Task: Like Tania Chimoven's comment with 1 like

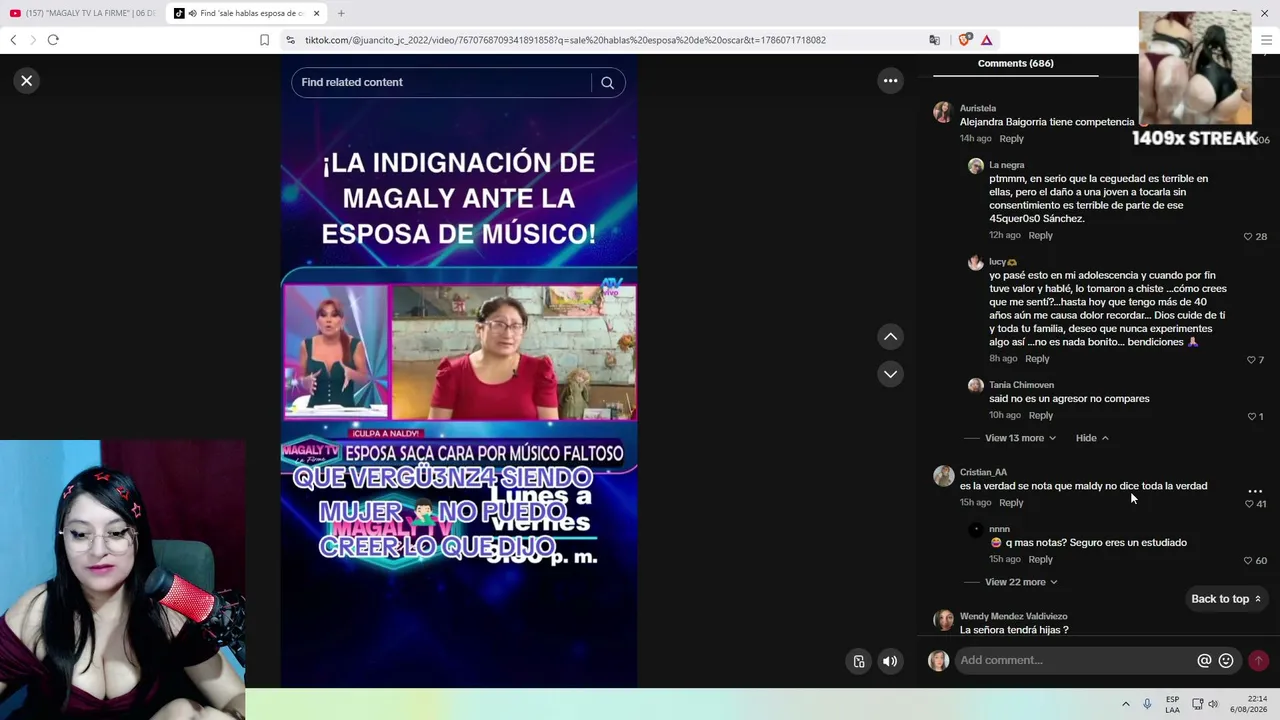Action: (1251, 417)
